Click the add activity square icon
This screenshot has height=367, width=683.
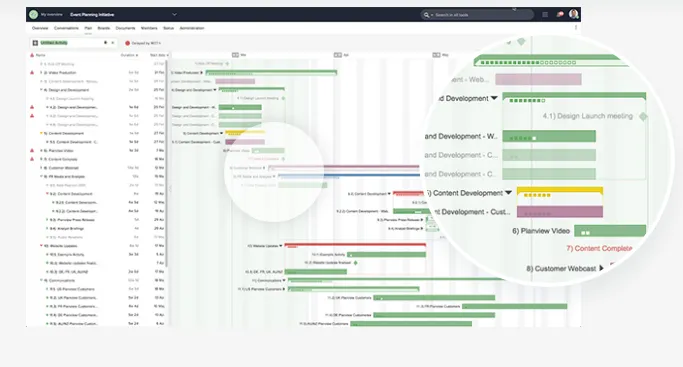(35, 43)
